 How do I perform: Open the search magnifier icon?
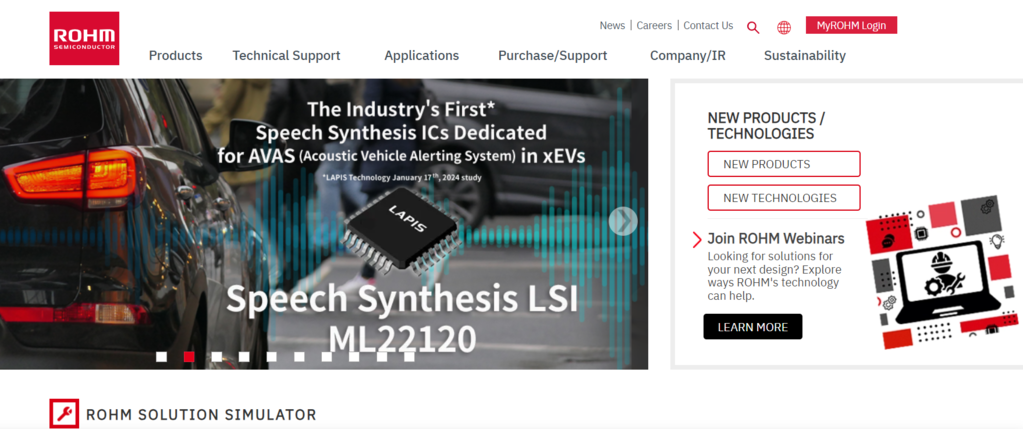(753, 27)
